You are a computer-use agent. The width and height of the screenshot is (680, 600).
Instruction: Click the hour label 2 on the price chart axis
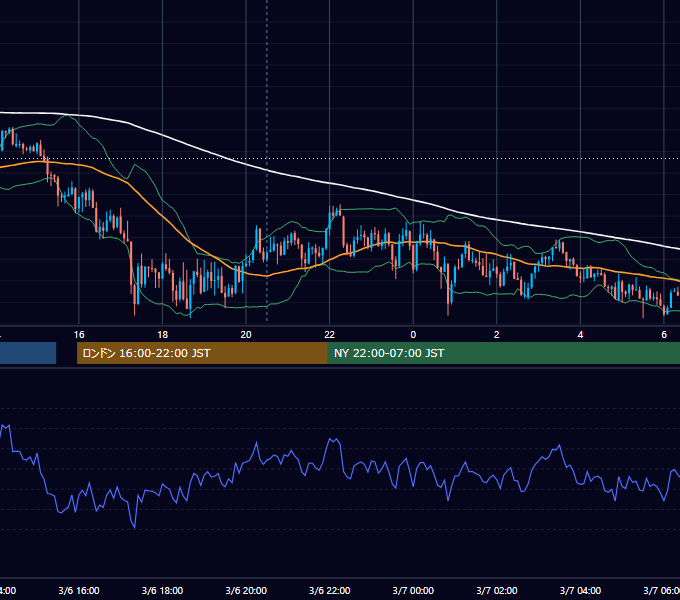point(497,335)
